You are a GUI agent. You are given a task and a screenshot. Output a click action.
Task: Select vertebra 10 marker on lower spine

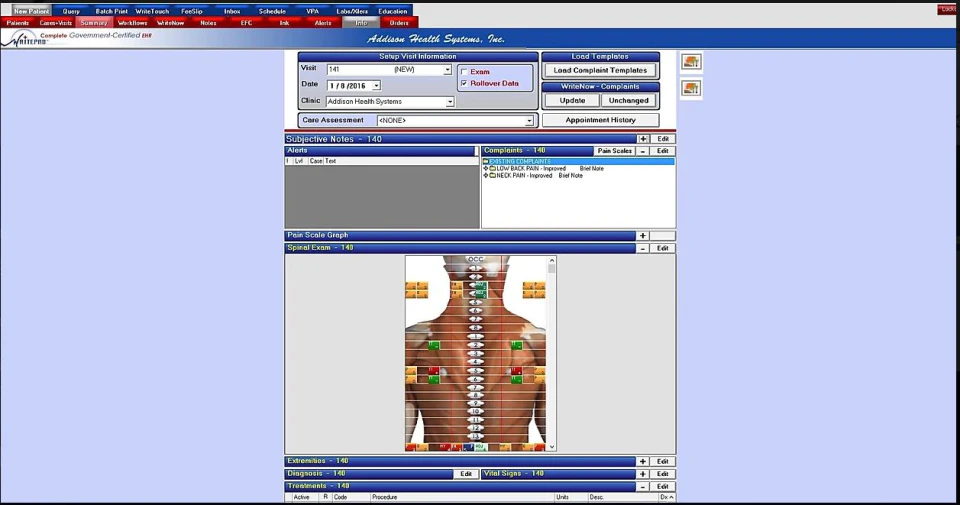pyautogui.click(x=476, y=412)
